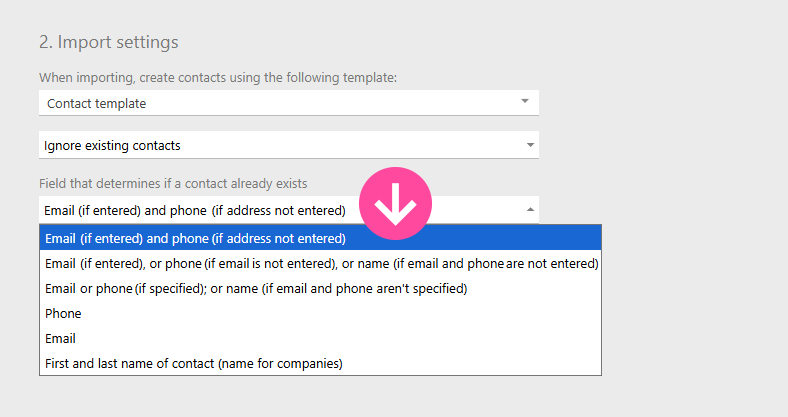Collapse the open field dropdown using its up arrow
The width and height of the screenshot is (788, 417).
click(530, 209)
